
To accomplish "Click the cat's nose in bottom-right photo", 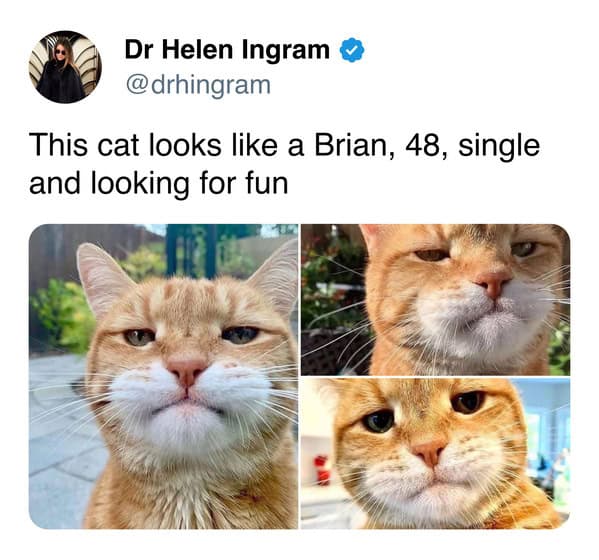I will (429, 452).
